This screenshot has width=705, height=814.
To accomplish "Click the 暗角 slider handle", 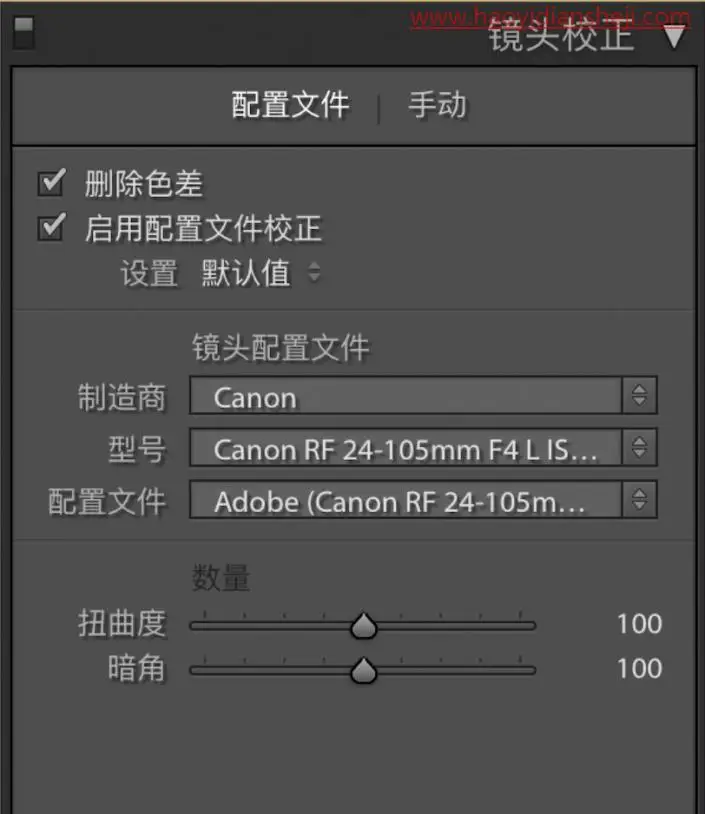I will tap(364, 670).
